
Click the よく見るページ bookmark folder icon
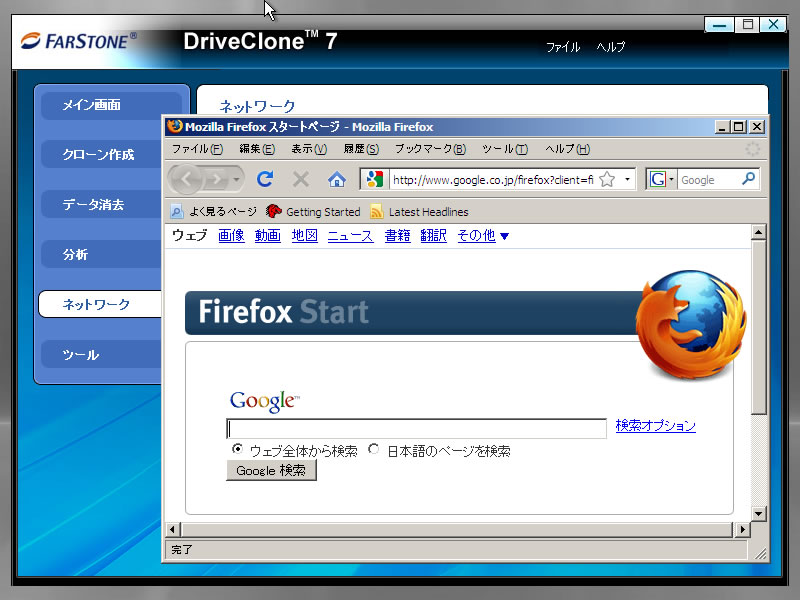click(x=177, y=211)
